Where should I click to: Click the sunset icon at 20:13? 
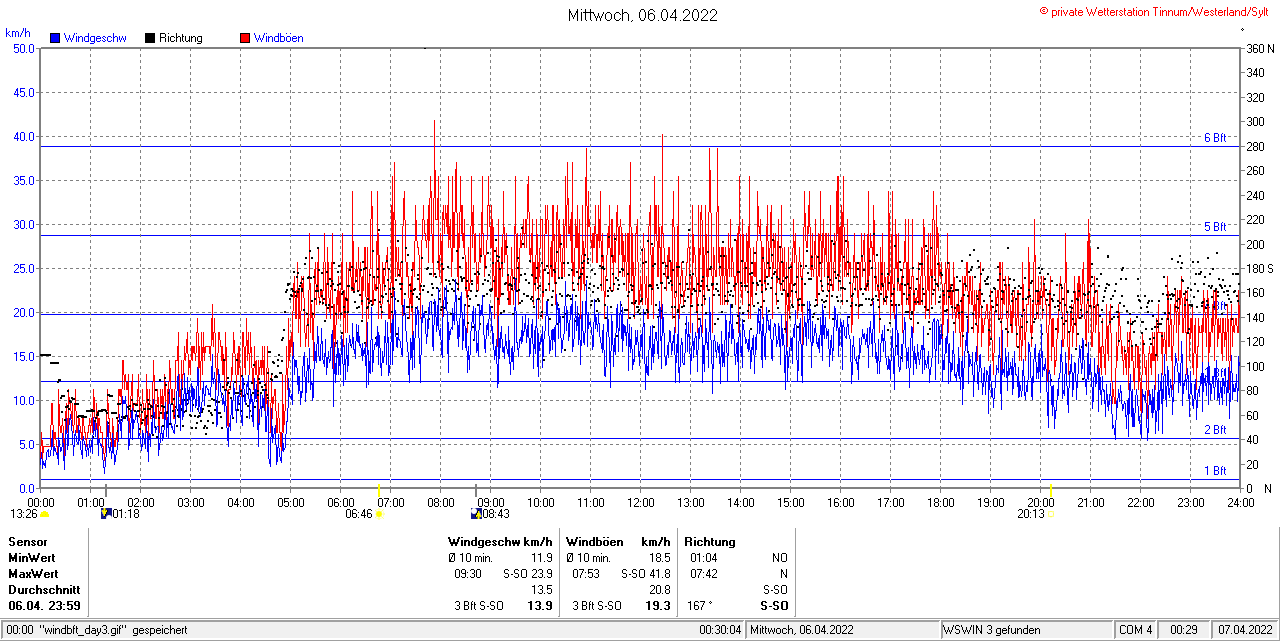tap(1051, 514)
